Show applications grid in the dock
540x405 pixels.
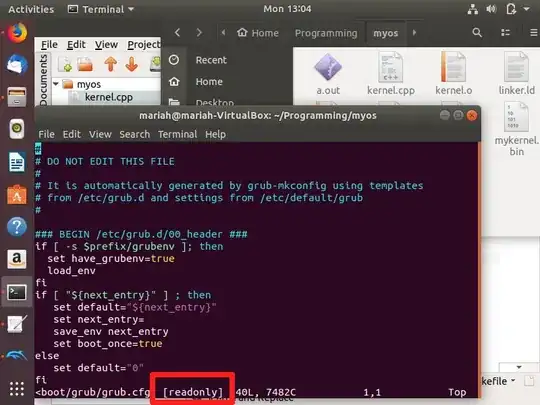tap(17, 388)
